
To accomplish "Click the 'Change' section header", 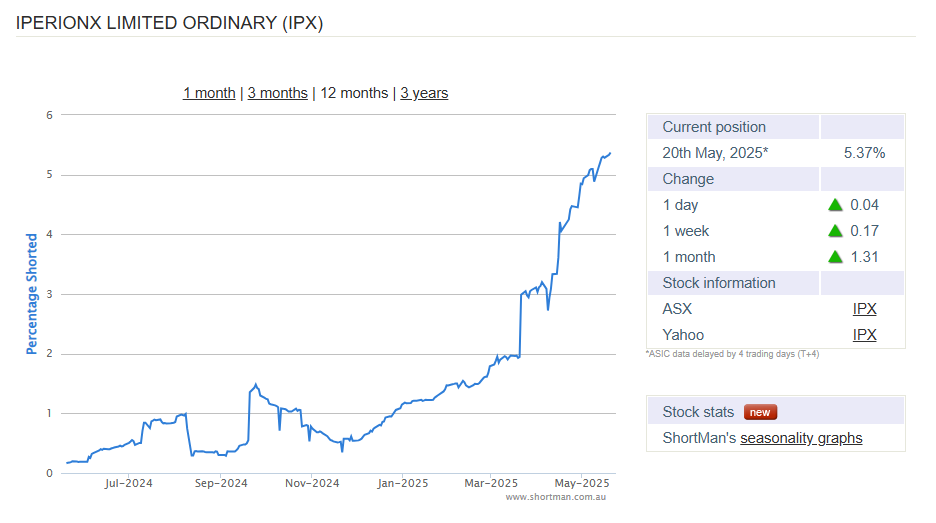I will pos(688,179).
